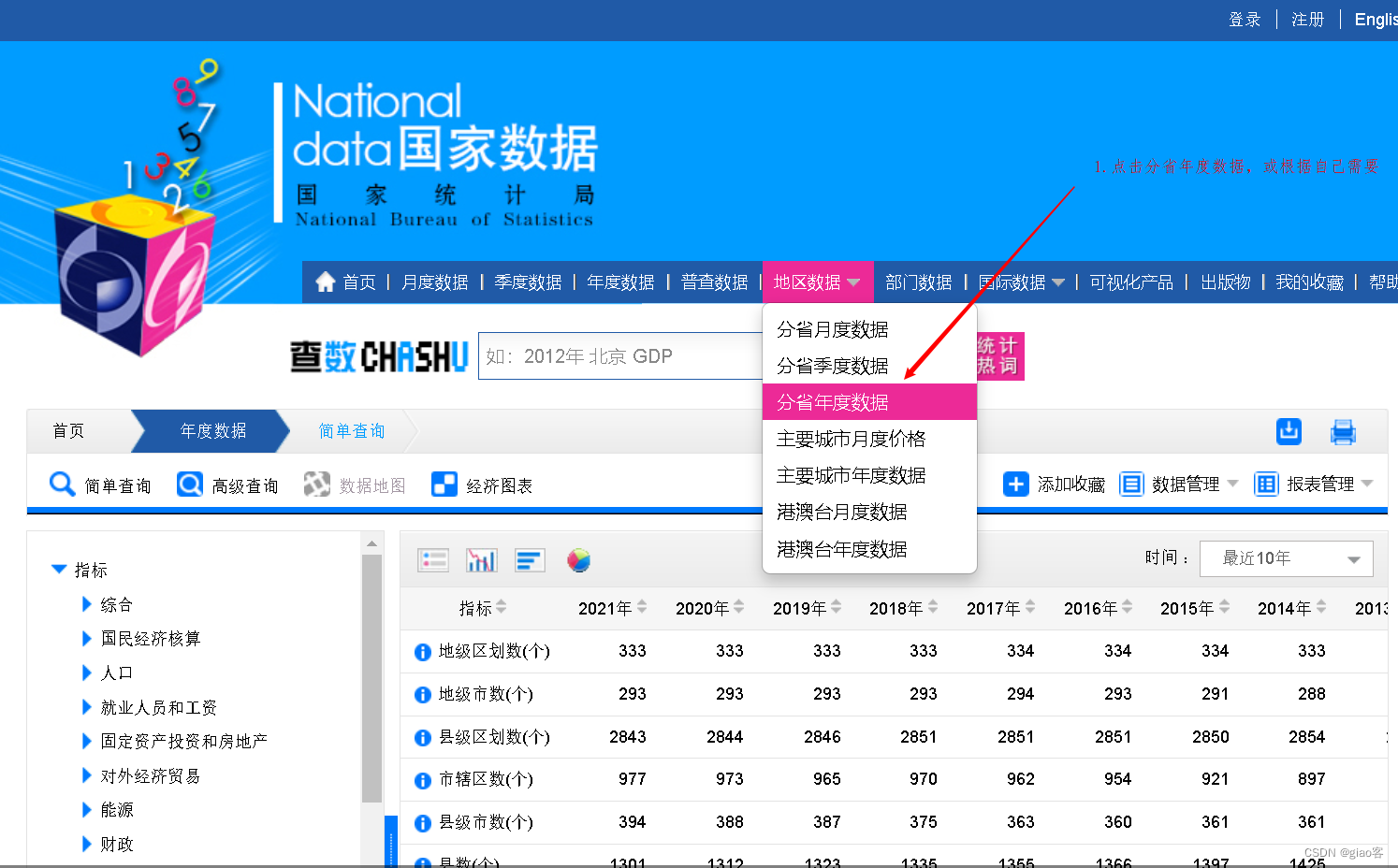
Task: Click the 添加收藏 plus icon
Action: coord(1015,484)
